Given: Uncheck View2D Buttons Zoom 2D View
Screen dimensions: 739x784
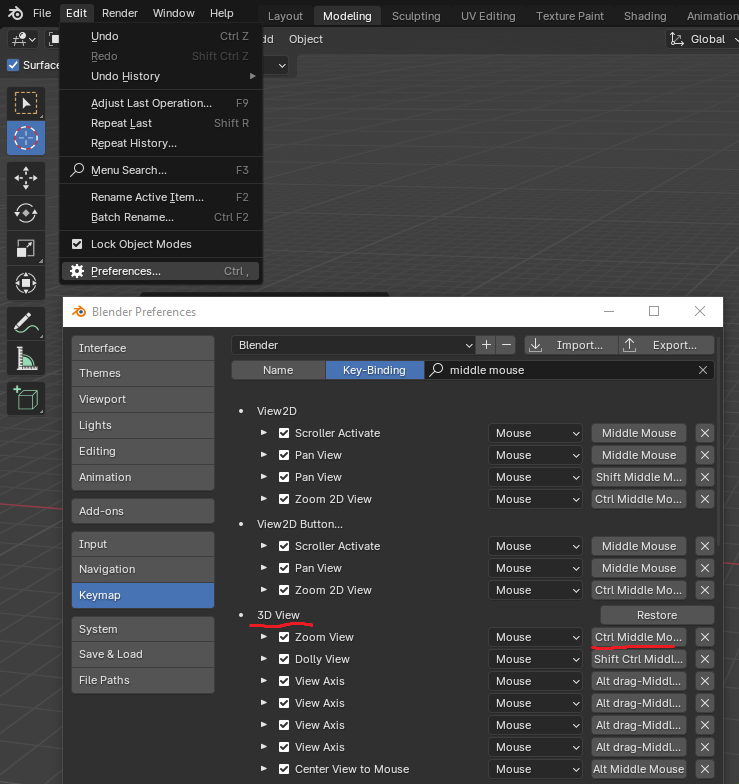Looking at the screenshot, I should [x=284, y=590].
